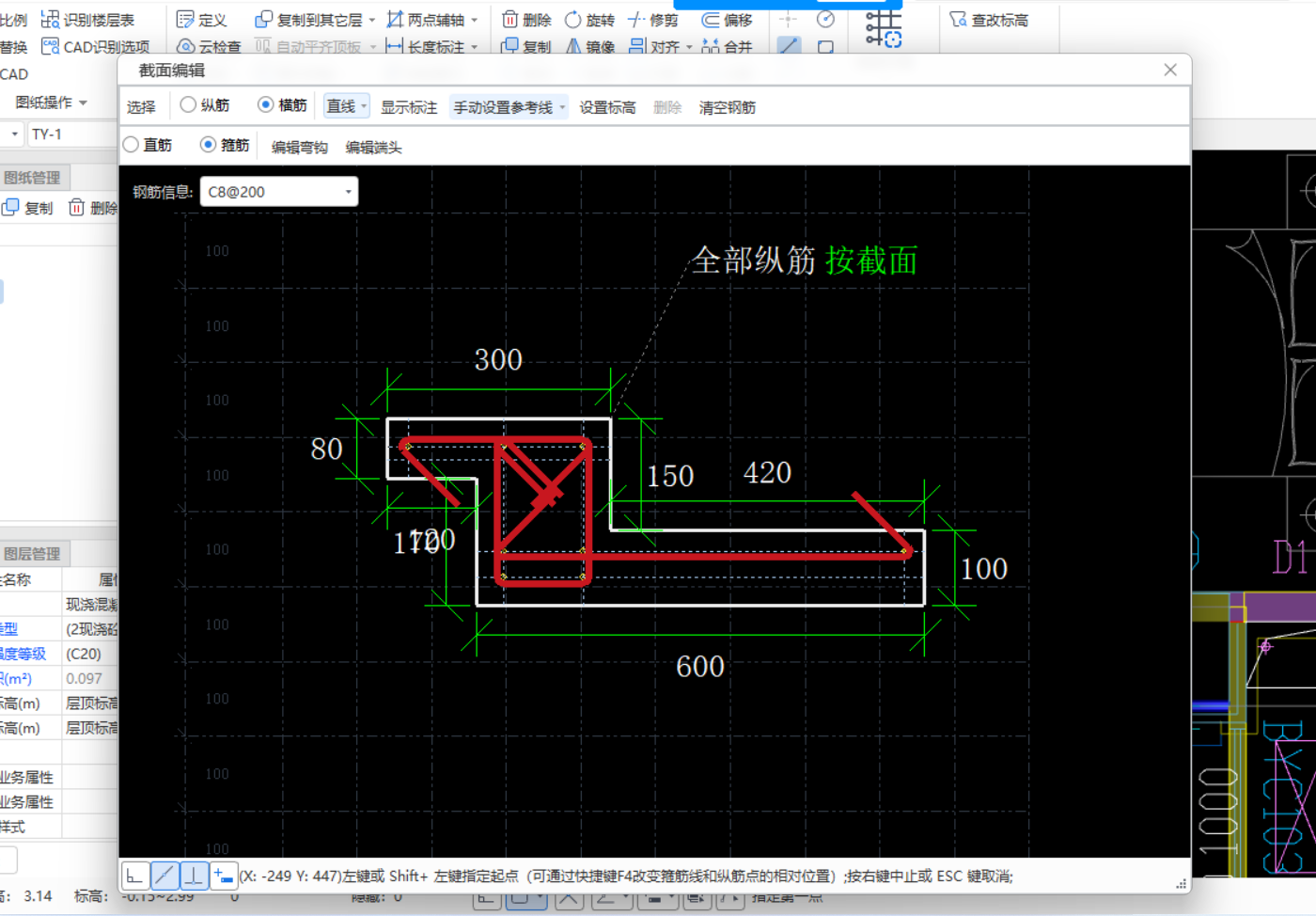1316x916 pixels.
Task: Click 云检查 tool
Action: pyautogui.click(x=209, y=46)
